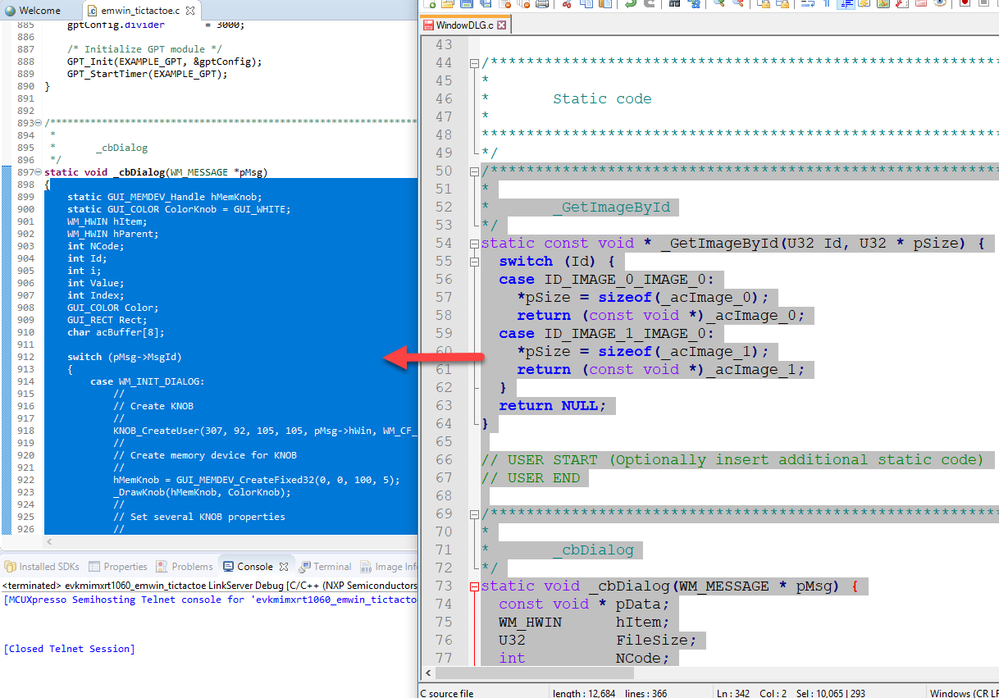
Task: Click the Print icon in Notepad++ toolbar
Action: point(542,3)
